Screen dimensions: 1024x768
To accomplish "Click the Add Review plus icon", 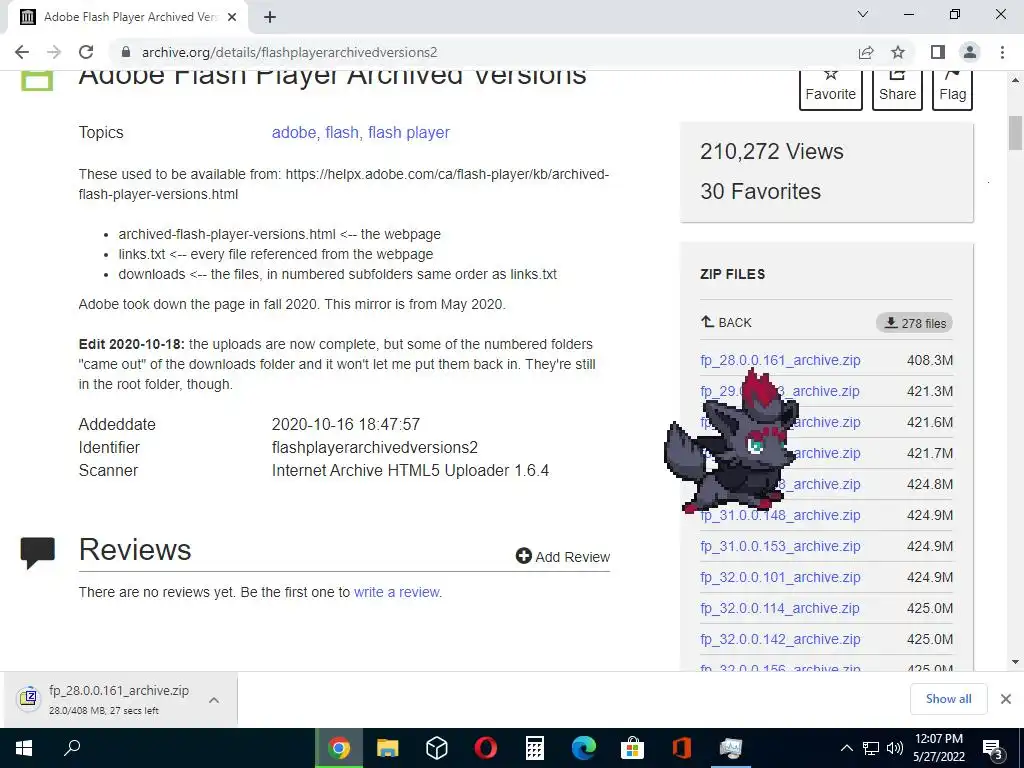I will click(x=523, y=556).
